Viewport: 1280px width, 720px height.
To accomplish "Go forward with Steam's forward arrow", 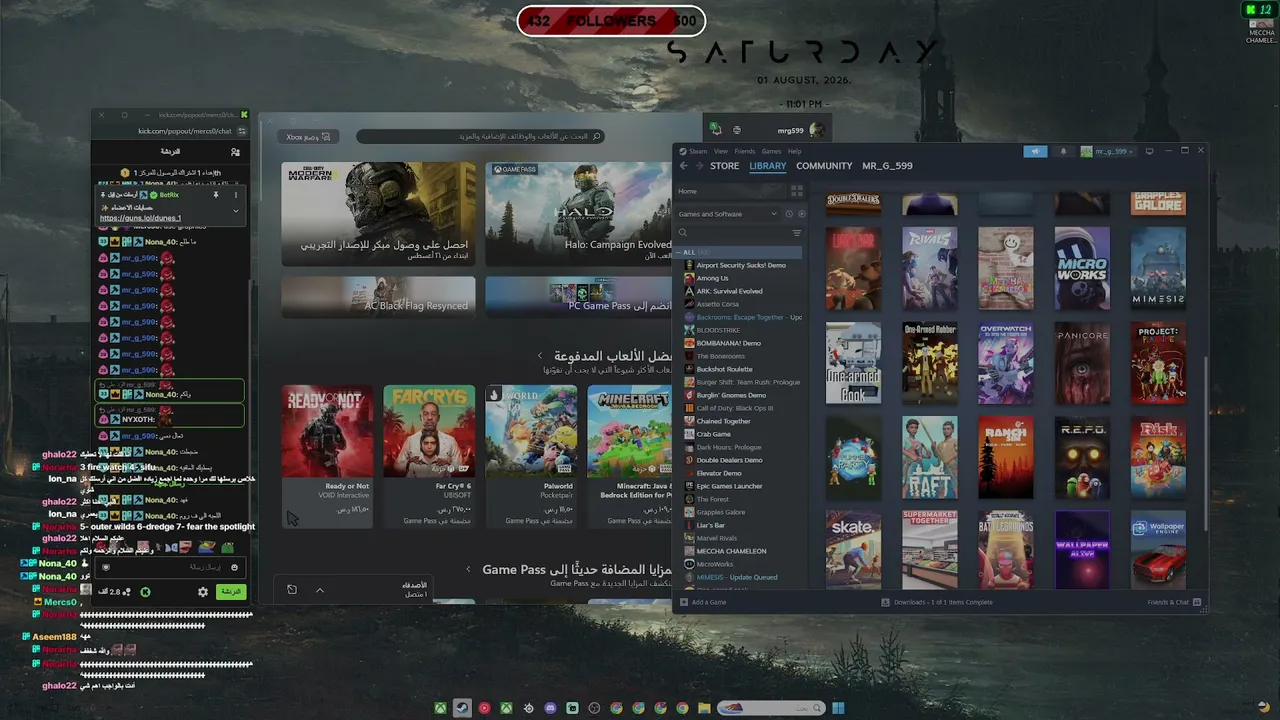I will click(699, 166).
